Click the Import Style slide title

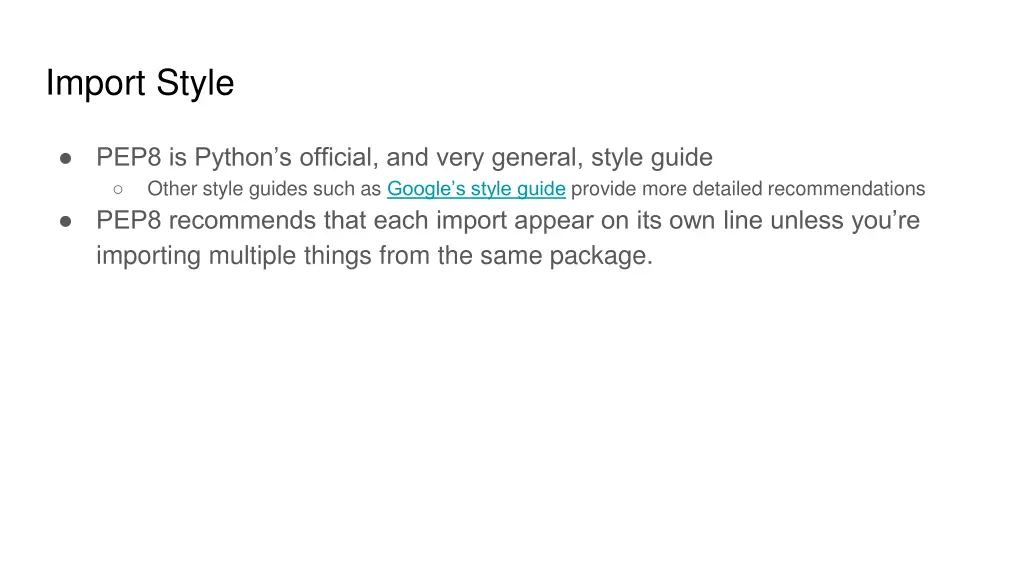(x=140, y=84)
